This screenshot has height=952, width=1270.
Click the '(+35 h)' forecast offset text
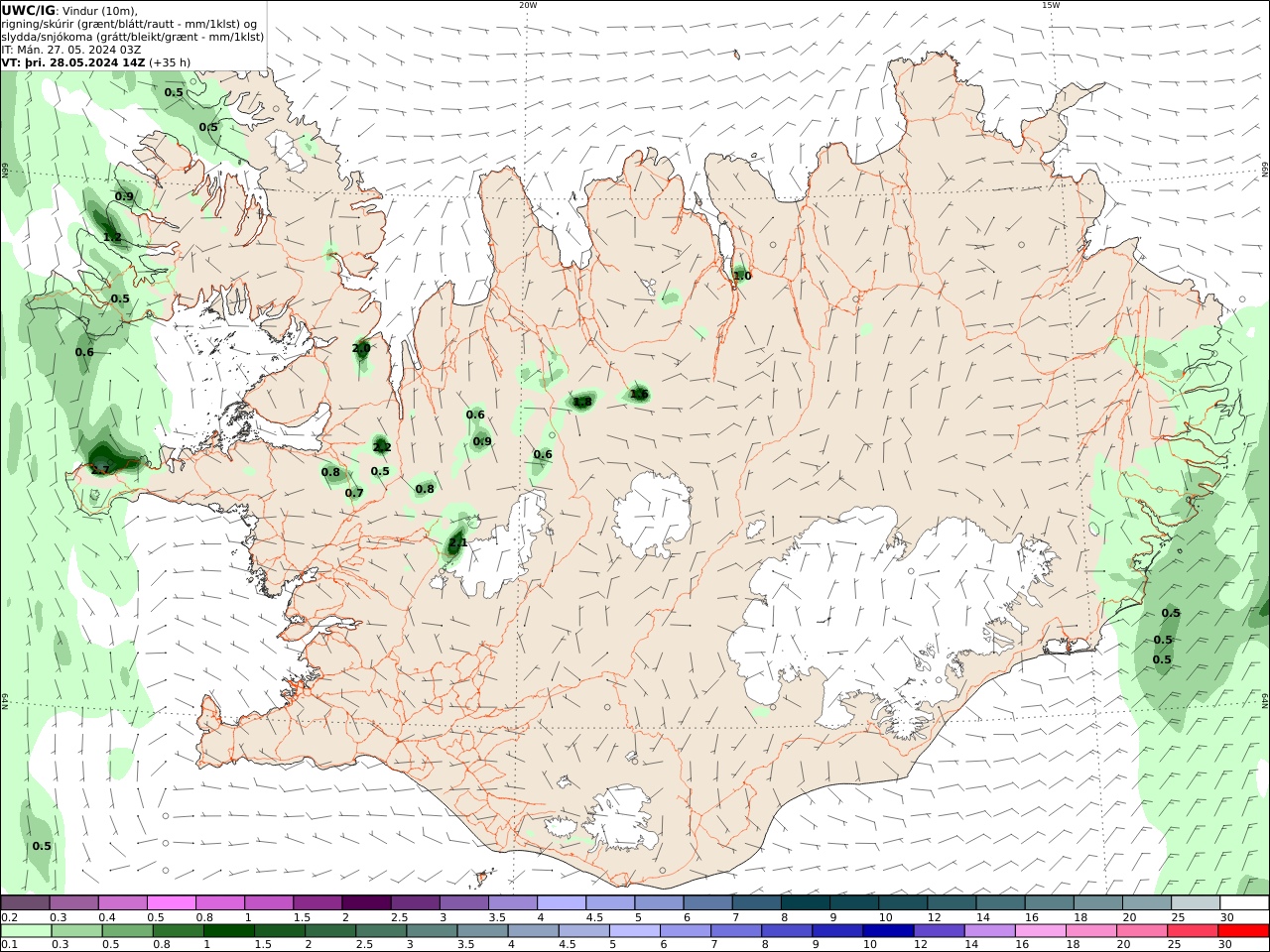[171, 62]
